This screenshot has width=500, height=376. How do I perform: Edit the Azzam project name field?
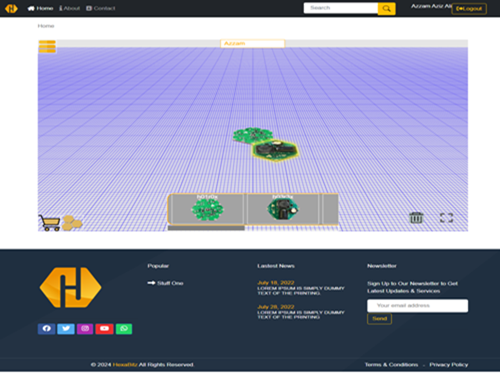pos(252,44)
